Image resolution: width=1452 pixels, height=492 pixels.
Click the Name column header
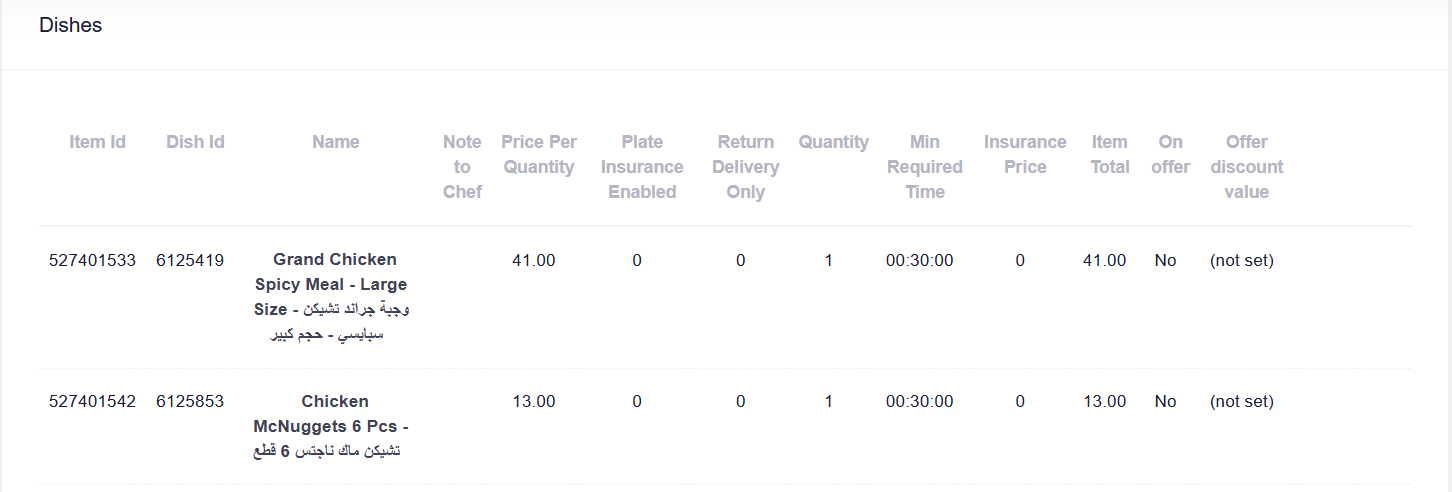[335, 142]
